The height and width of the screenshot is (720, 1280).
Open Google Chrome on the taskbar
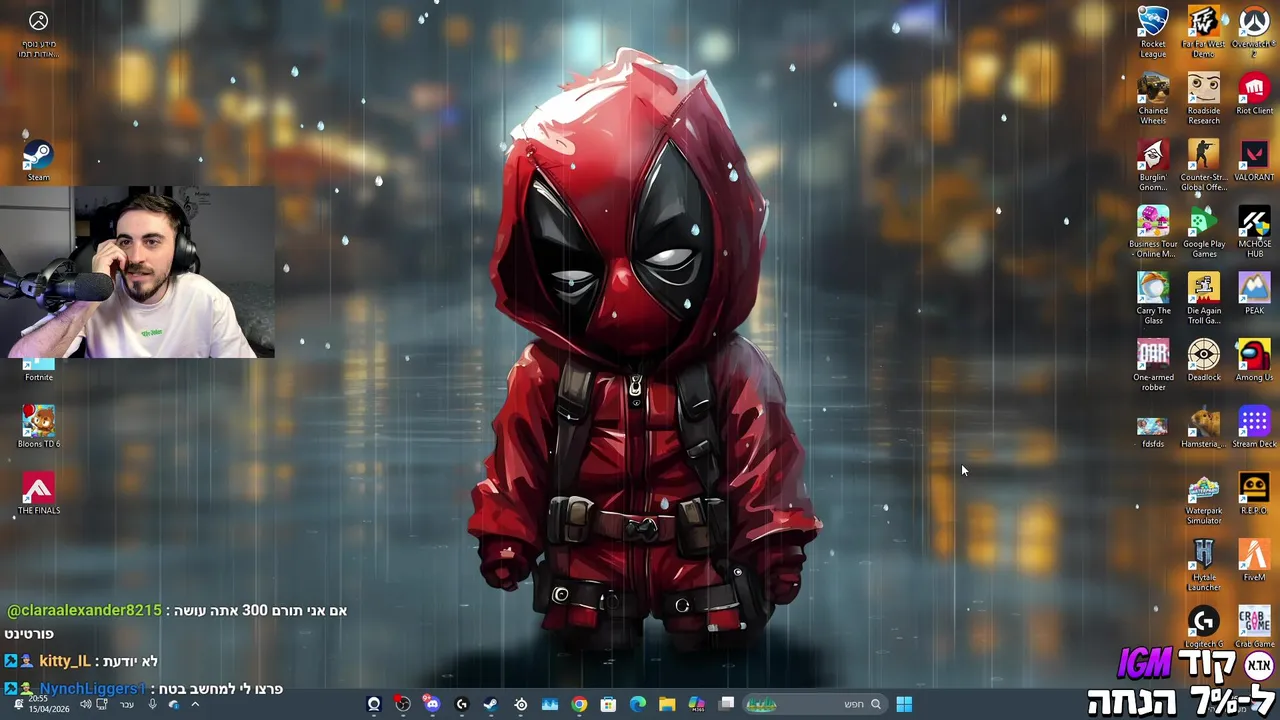(x=579, y=704)
